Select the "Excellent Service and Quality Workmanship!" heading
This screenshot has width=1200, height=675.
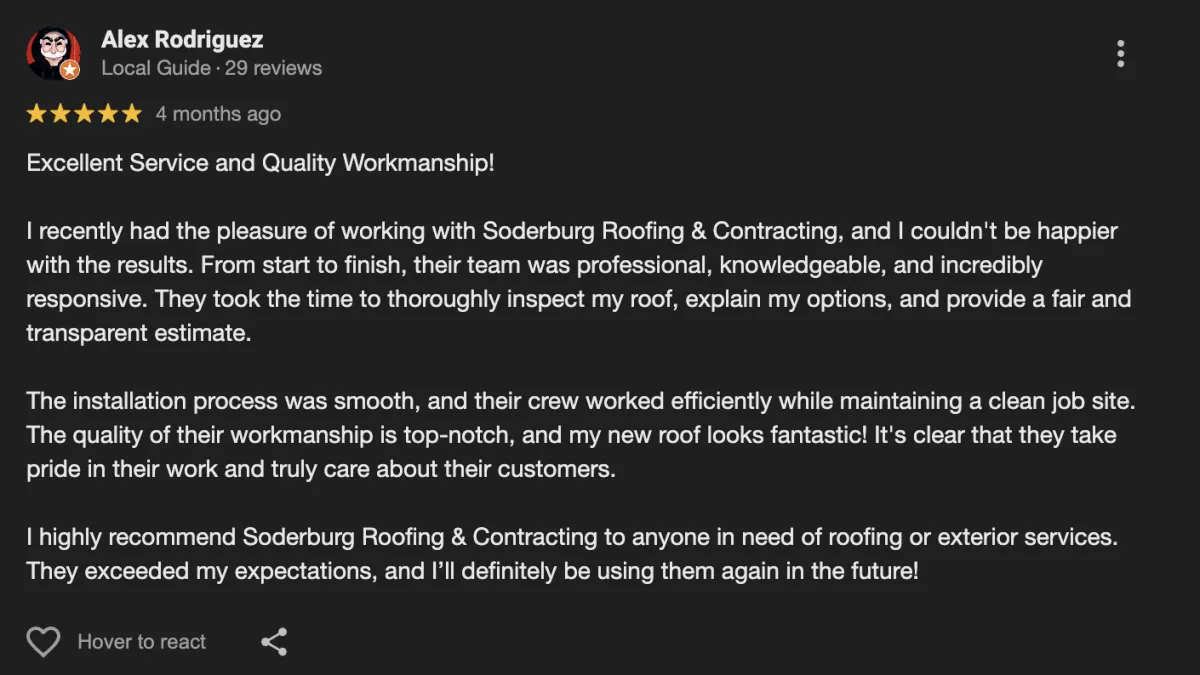(x=261, y=163)
